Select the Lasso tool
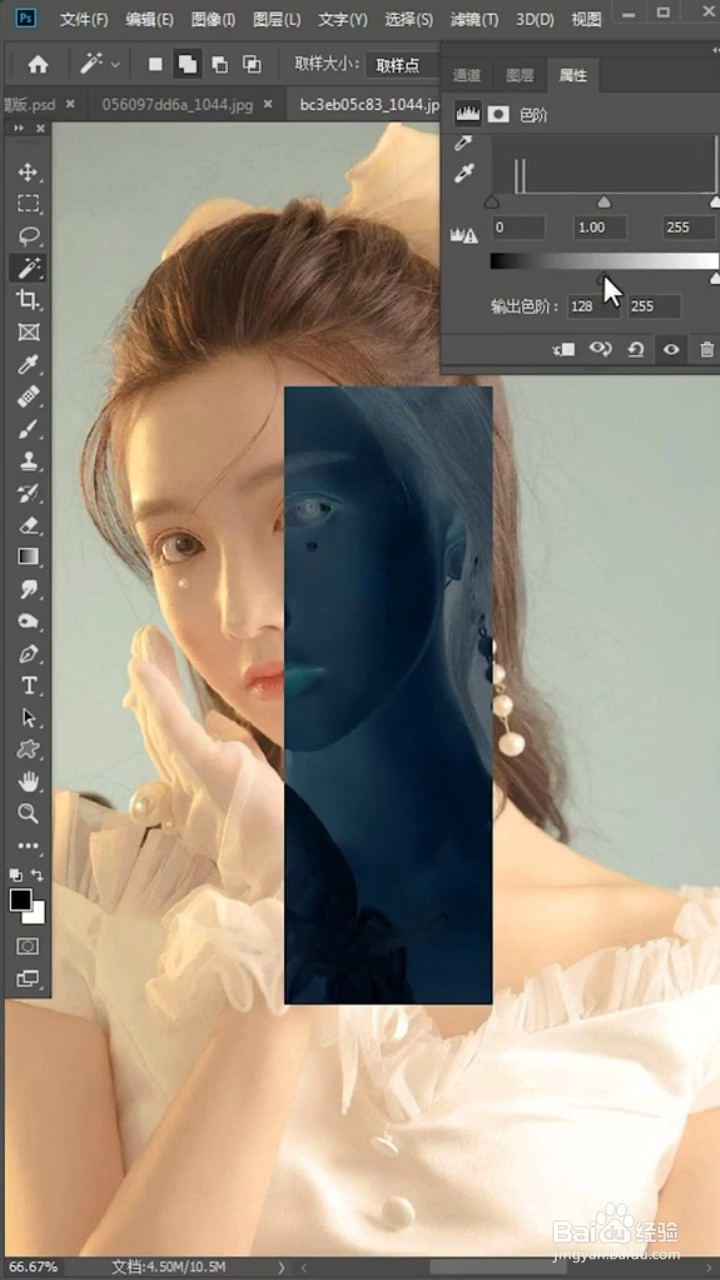The width and height of the screenshot is (720, 1280). point(28,236)
